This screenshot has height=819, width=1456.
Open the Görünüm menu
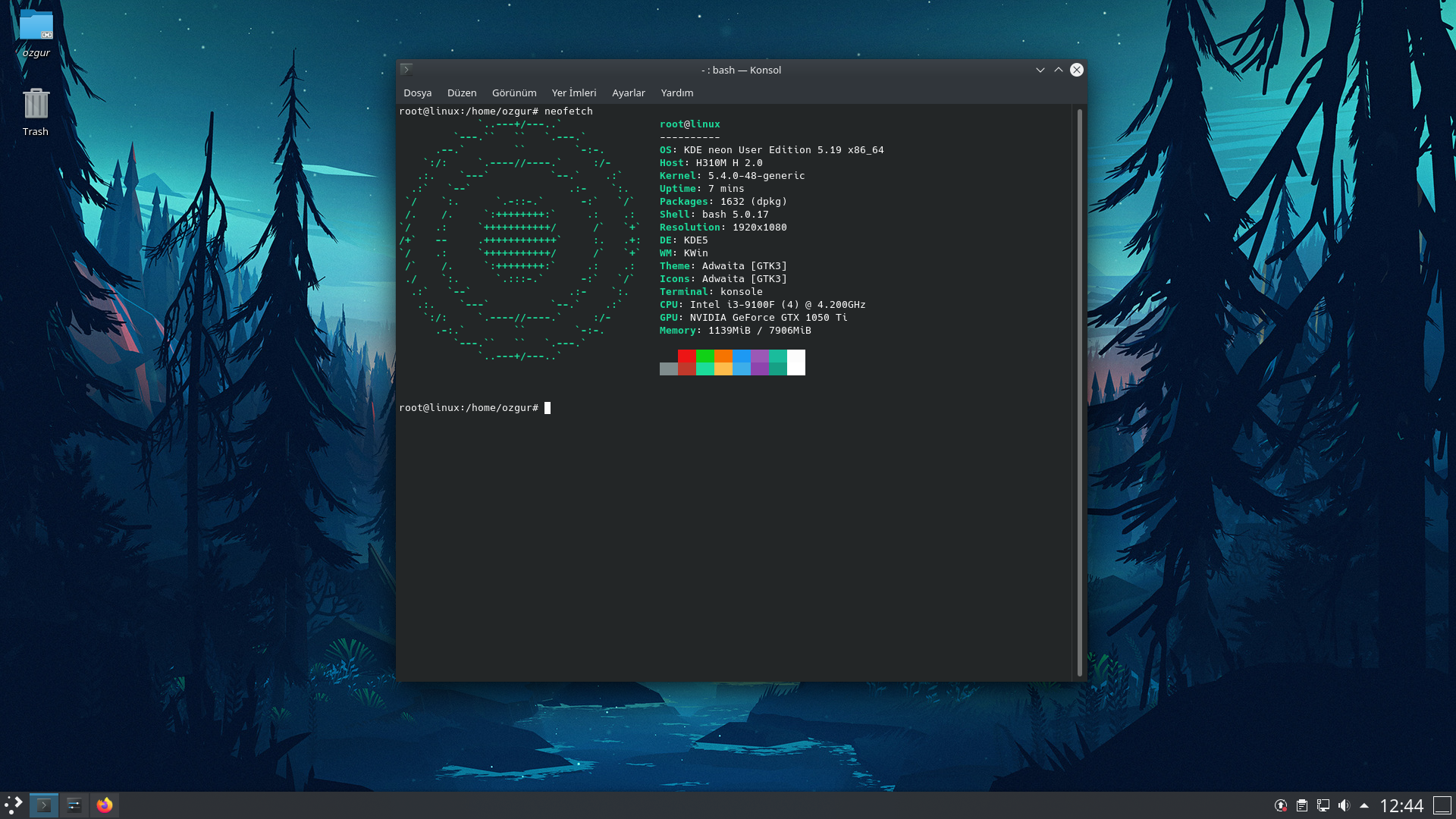tap(514, 93)
